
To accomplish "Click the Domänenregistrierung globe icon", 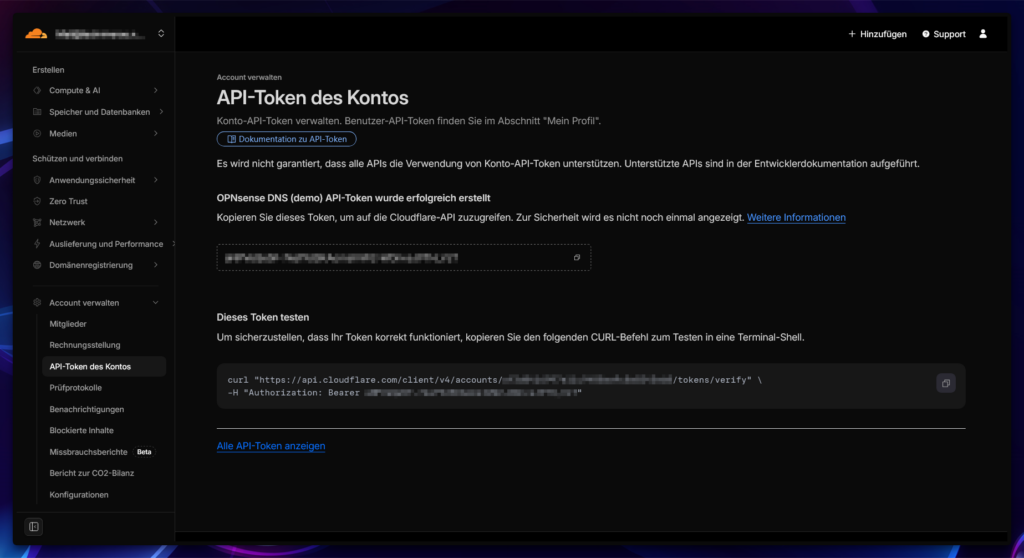I will [37, 265].
